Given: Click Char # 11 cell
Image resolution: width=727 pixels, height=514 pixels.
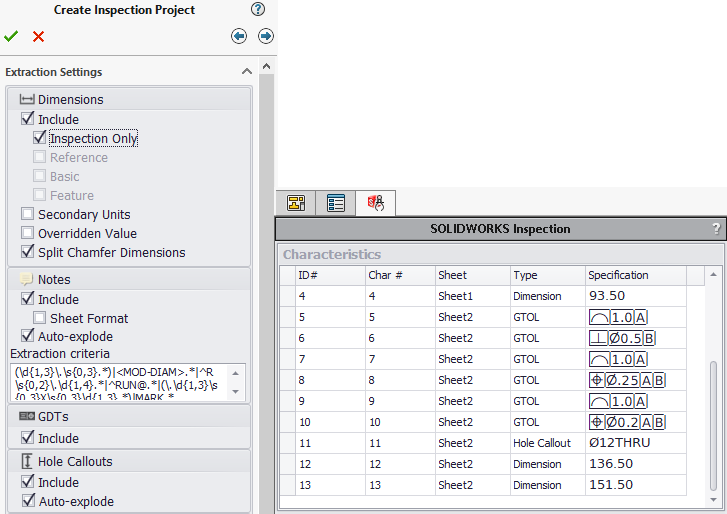Looking at the screenshot, I should point(400,443).
